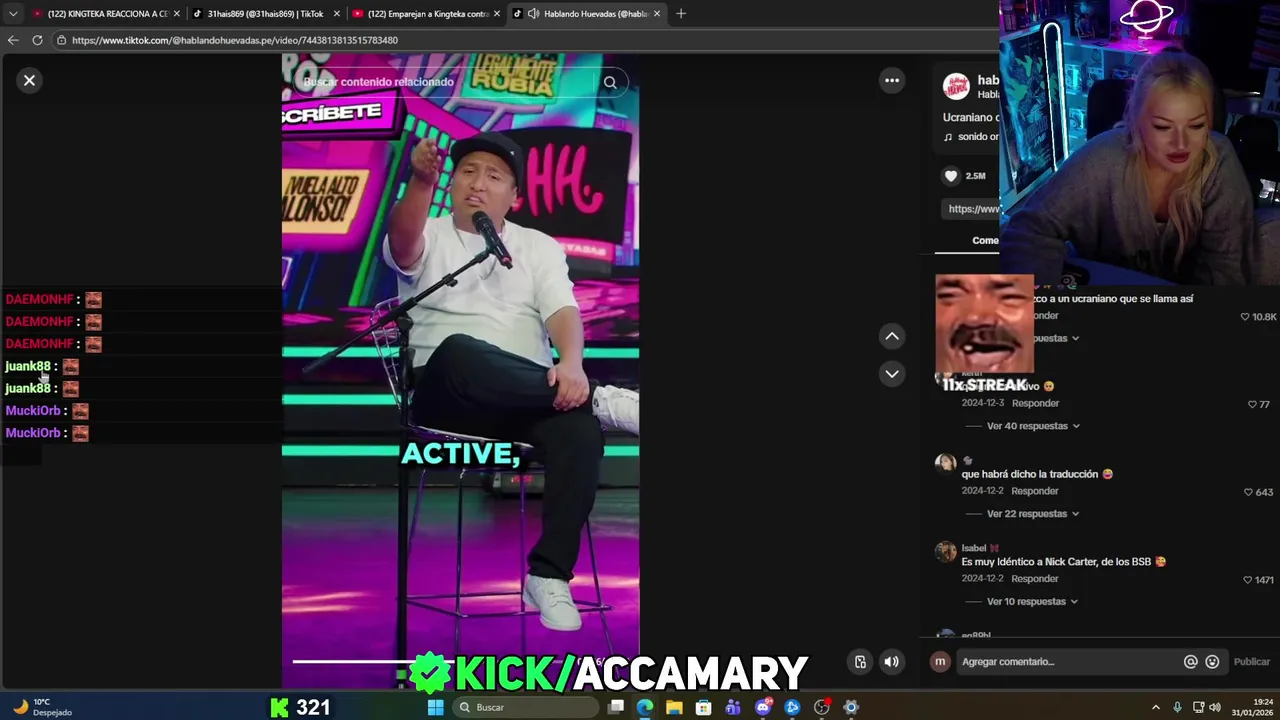Image resolution: width=1280 pixels, height=720 pixels.
Task: Like the comment with 643 likes
Action: point(1248,492)
